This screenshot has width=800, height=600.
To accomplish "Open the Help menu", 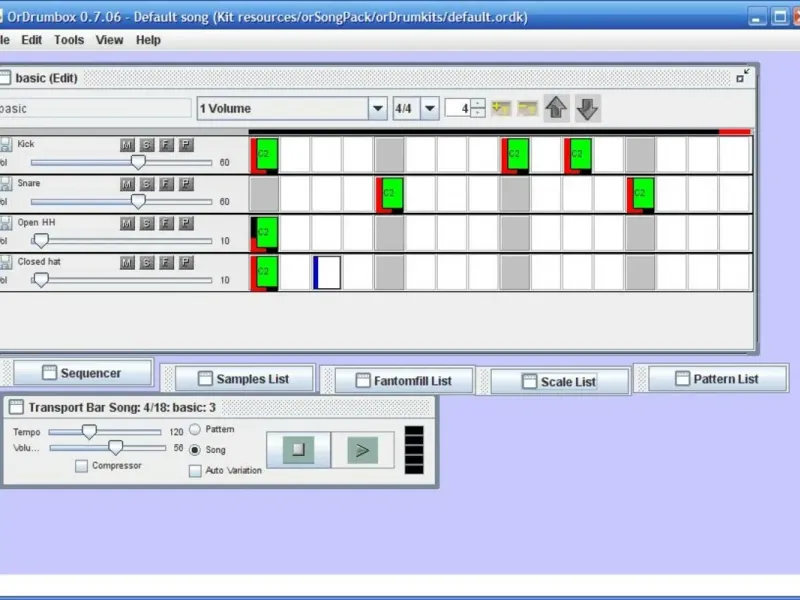I will click(x=148, y=40).
